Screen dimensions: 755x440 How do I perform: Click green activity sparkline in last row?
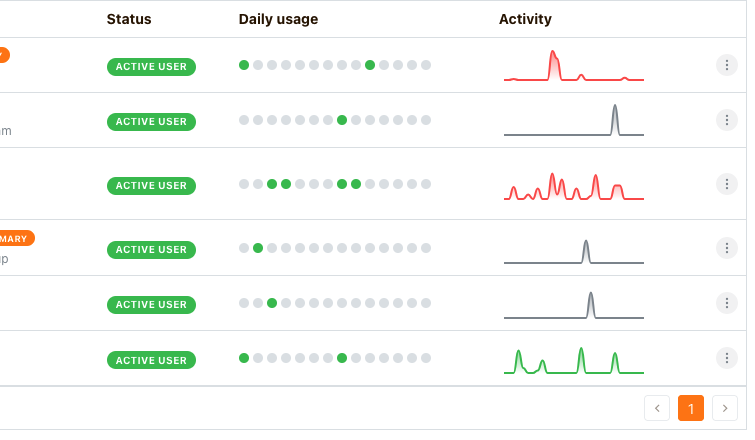(573, 360)
